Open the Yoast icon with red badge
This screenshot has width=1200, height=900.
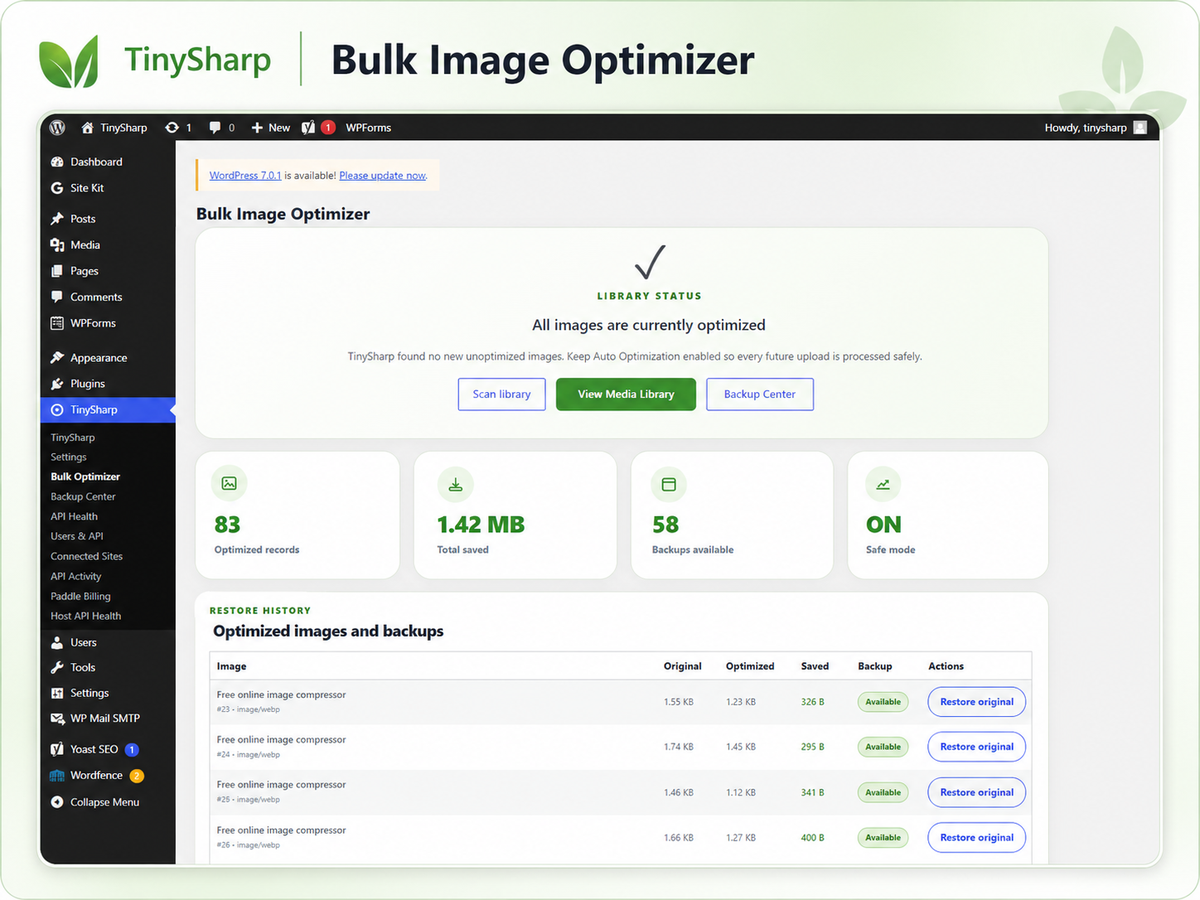click(309, 127)
